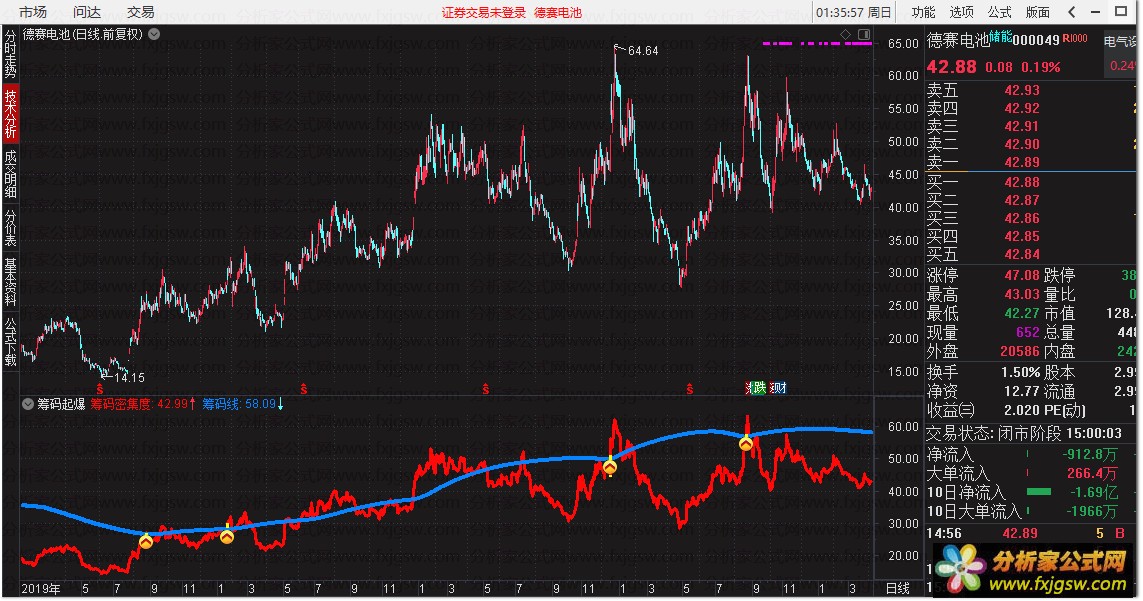1143x601 pixels.
Task: Click the fourth yellow signal marker near 60.00
Action: [x=746, y=443]
